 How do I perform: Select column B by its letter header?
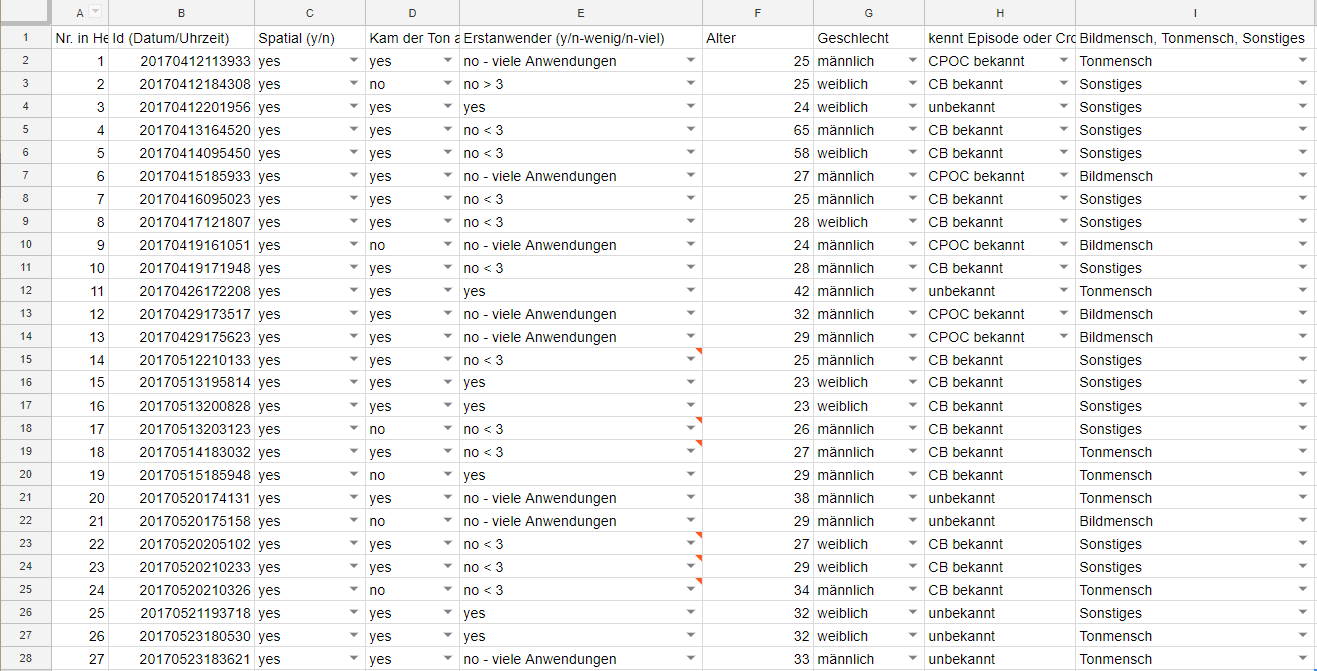(x=181, y=12)
